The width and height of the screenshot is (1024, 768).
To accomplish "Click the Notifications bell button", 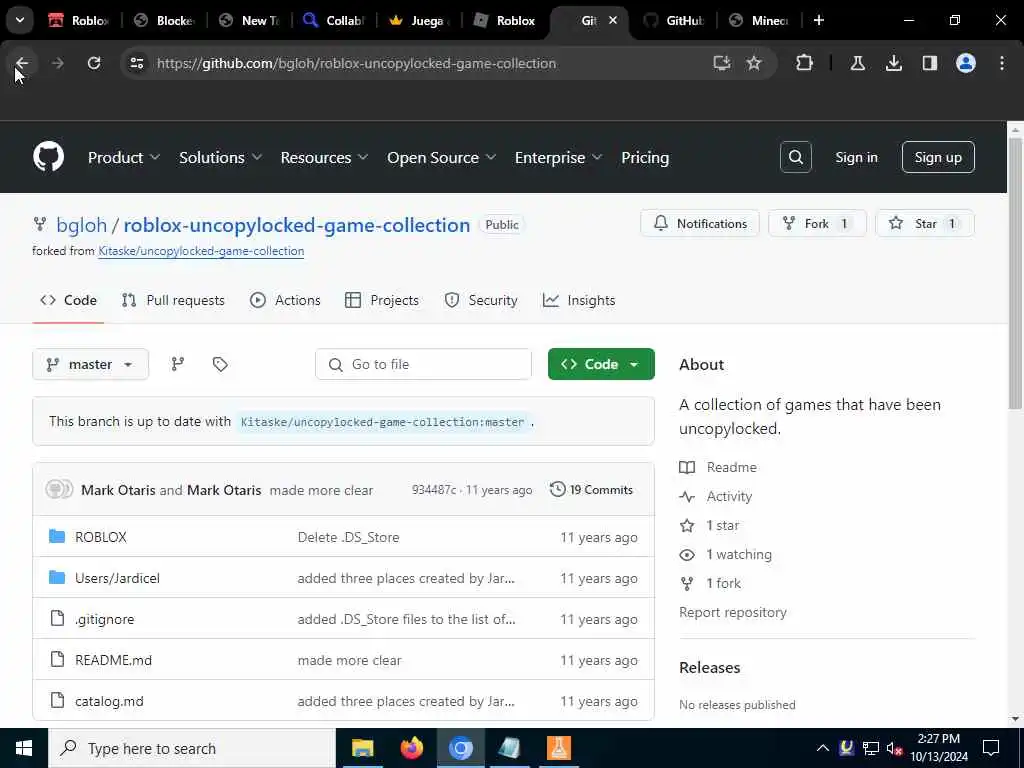I will click(700, 223).
